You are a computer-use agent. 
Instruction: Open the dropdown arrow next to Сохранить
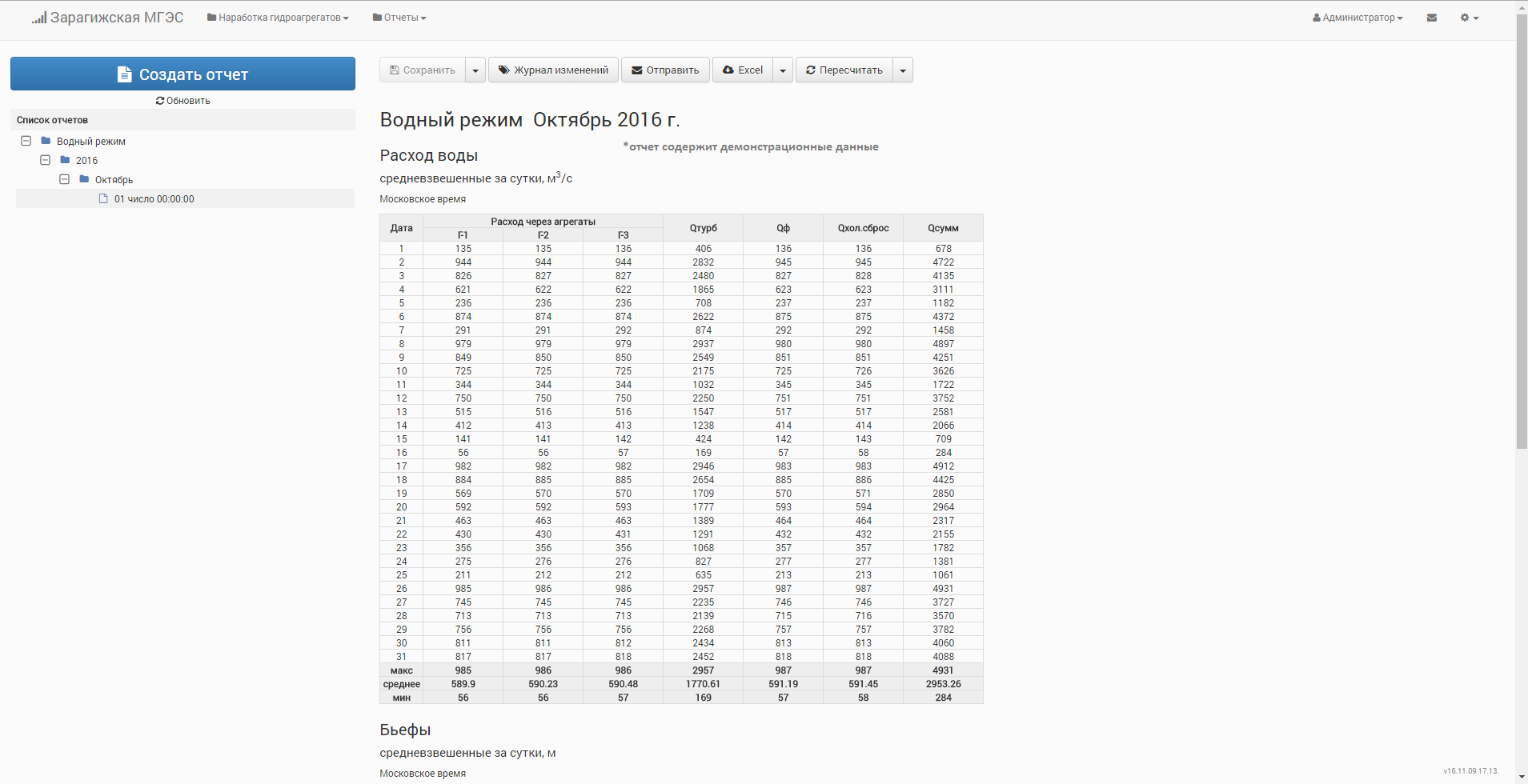pos(475,70)
